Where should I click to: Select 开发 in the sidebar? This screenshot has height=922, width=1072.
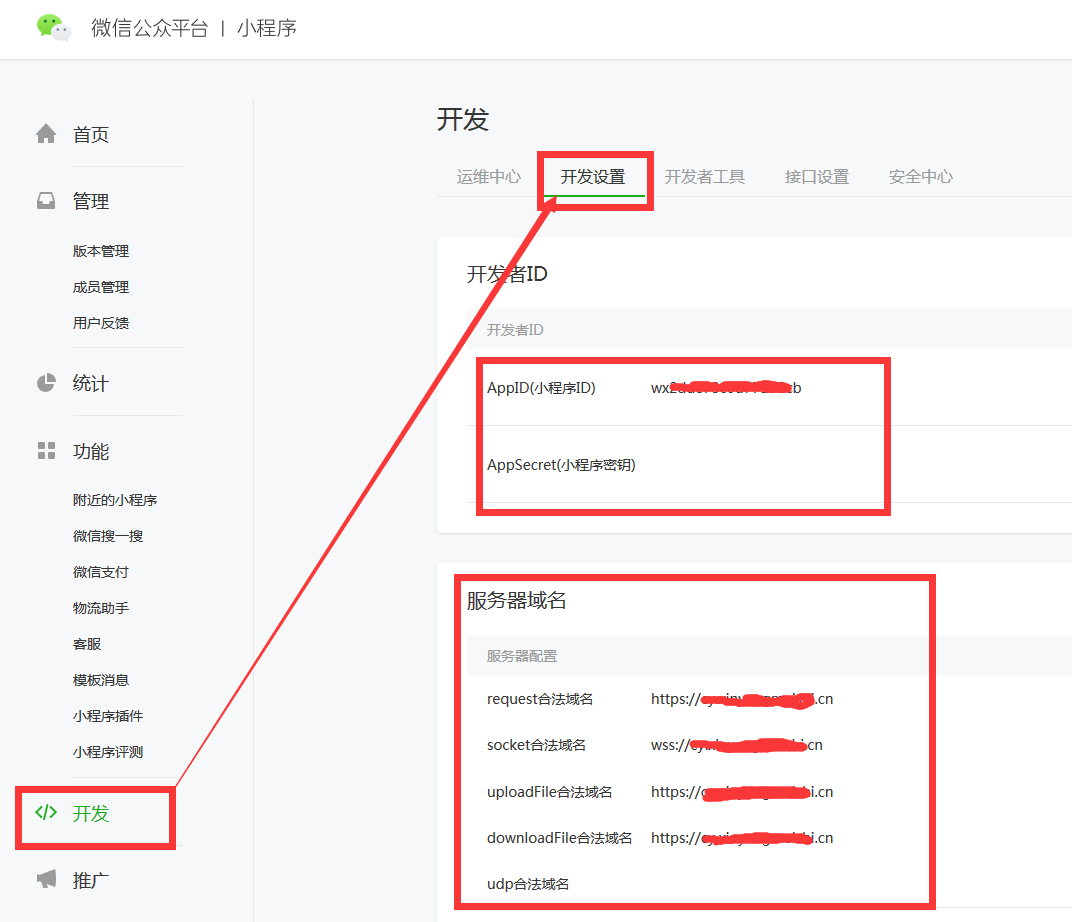tap(91, 813)
